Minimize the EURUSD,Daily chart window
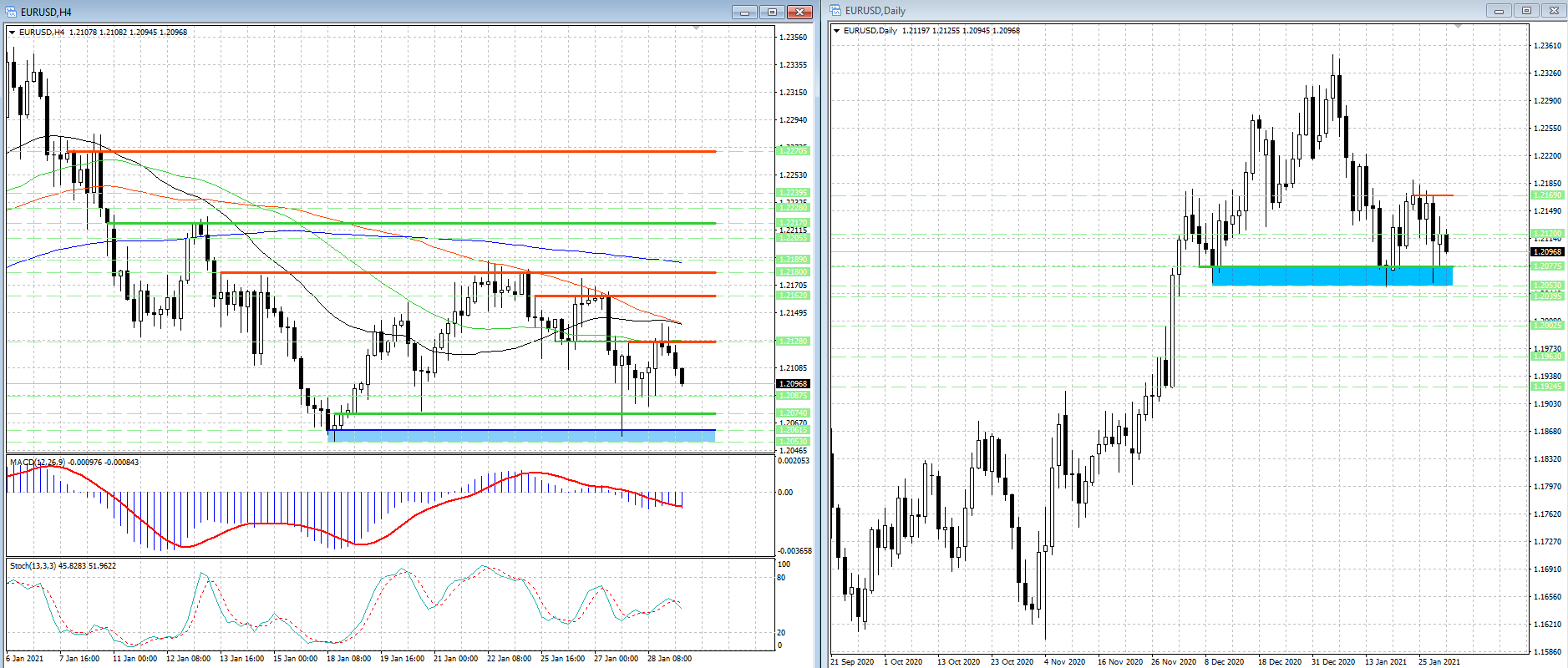This screenshot has height=668, width=1568. click(x=1499, y=11)
